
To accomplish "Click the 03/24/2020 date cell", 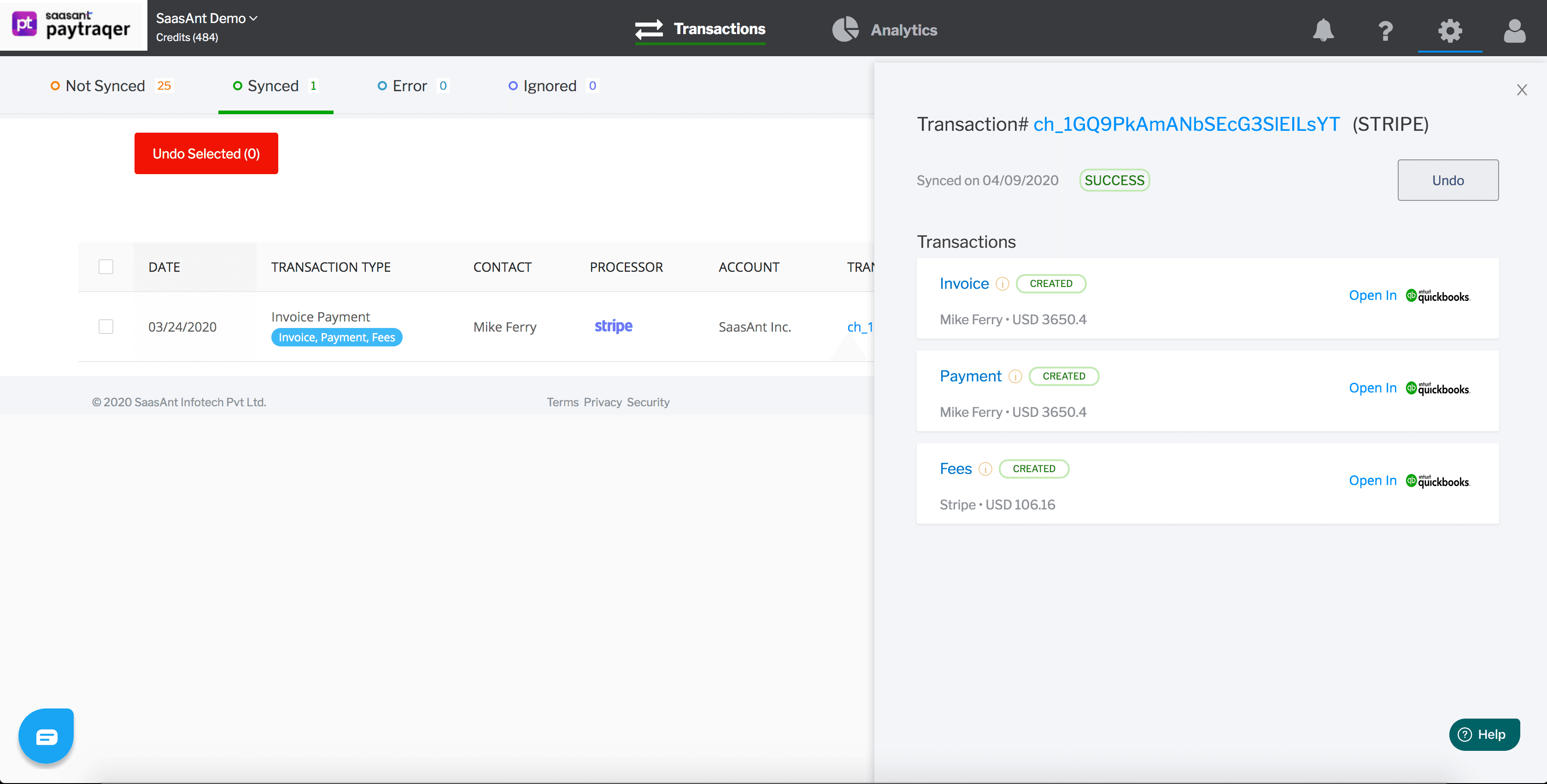I will pos(182,327).
